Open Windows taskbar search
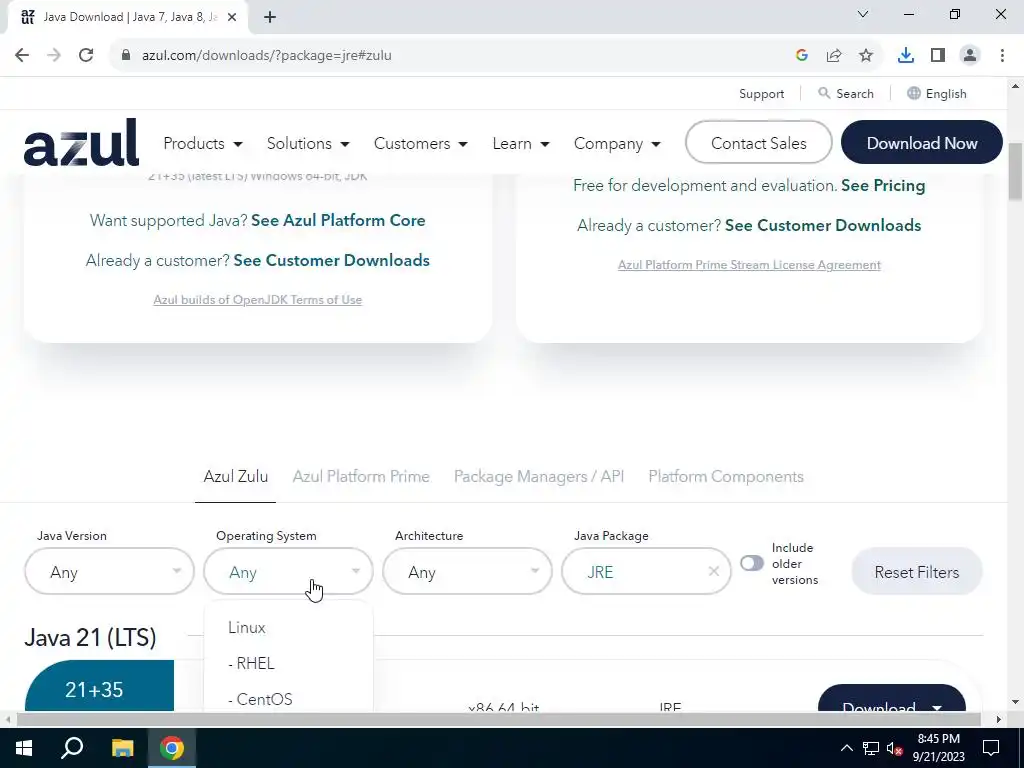Screen dimensions: 1024x768 (72, 748)
